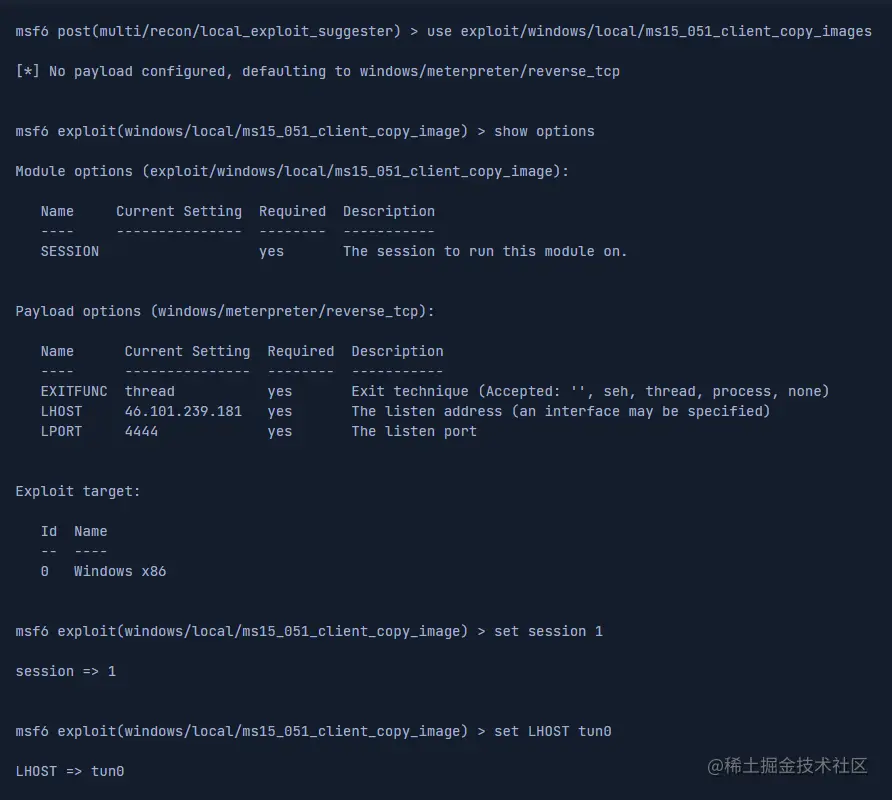Screen dimensions: 892x800
Task: Click 'The session to run this module on.' description
Action: click(x=485, y=251)
